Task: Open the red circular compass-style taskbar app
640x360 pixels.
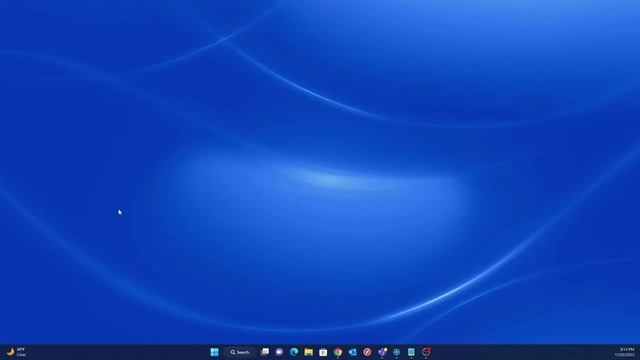Action: [367, 352]
